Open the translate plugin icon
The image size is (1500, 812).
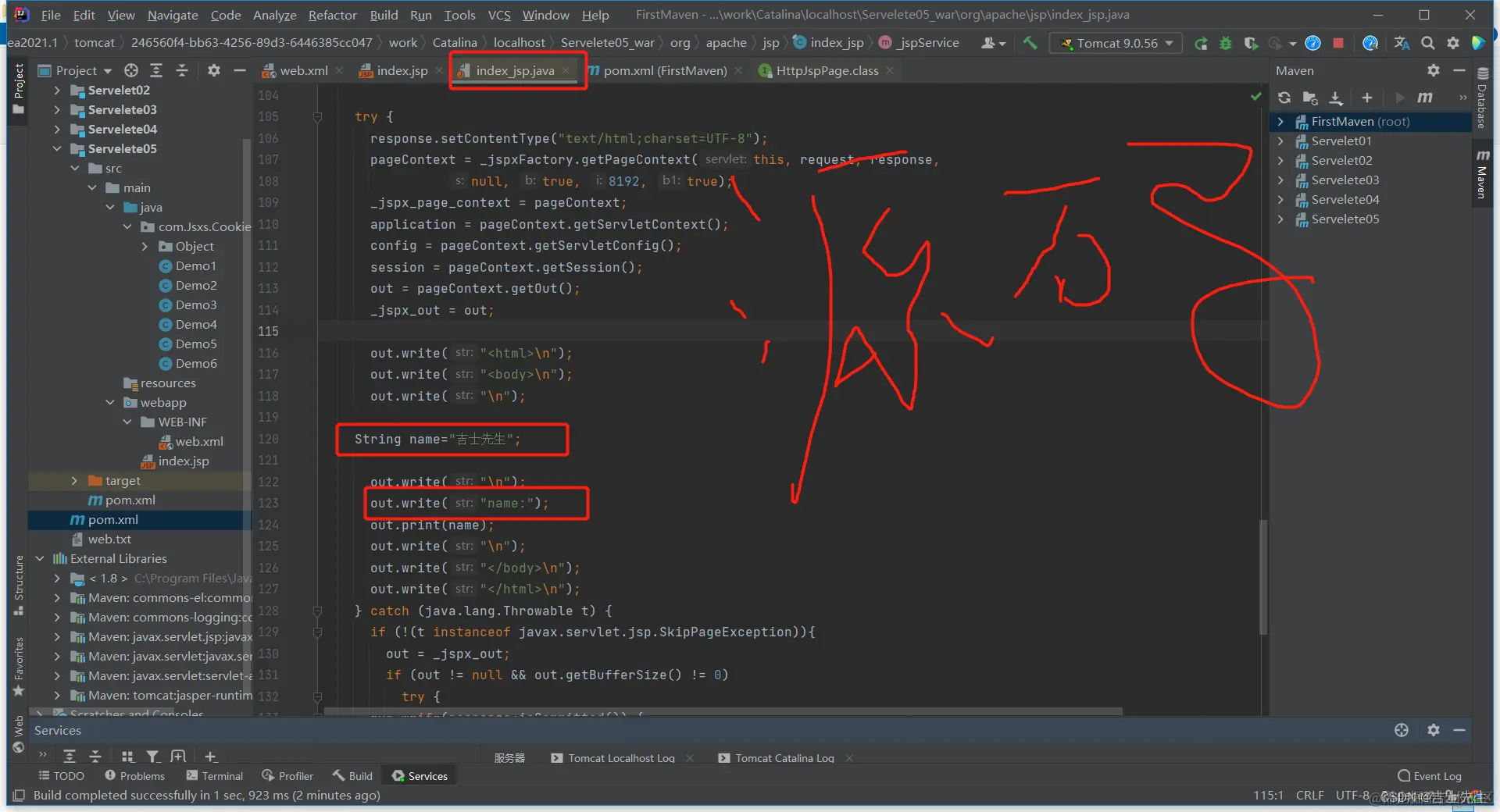click(x=1402, y=43)
